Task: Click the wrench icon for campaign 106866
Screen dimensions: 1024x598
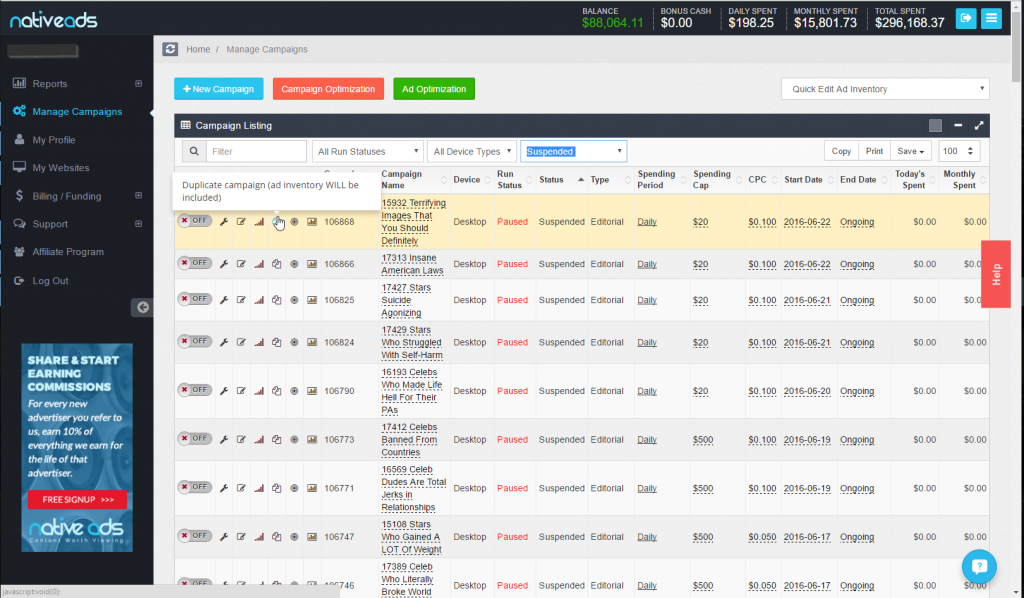Action: point(224,264)
